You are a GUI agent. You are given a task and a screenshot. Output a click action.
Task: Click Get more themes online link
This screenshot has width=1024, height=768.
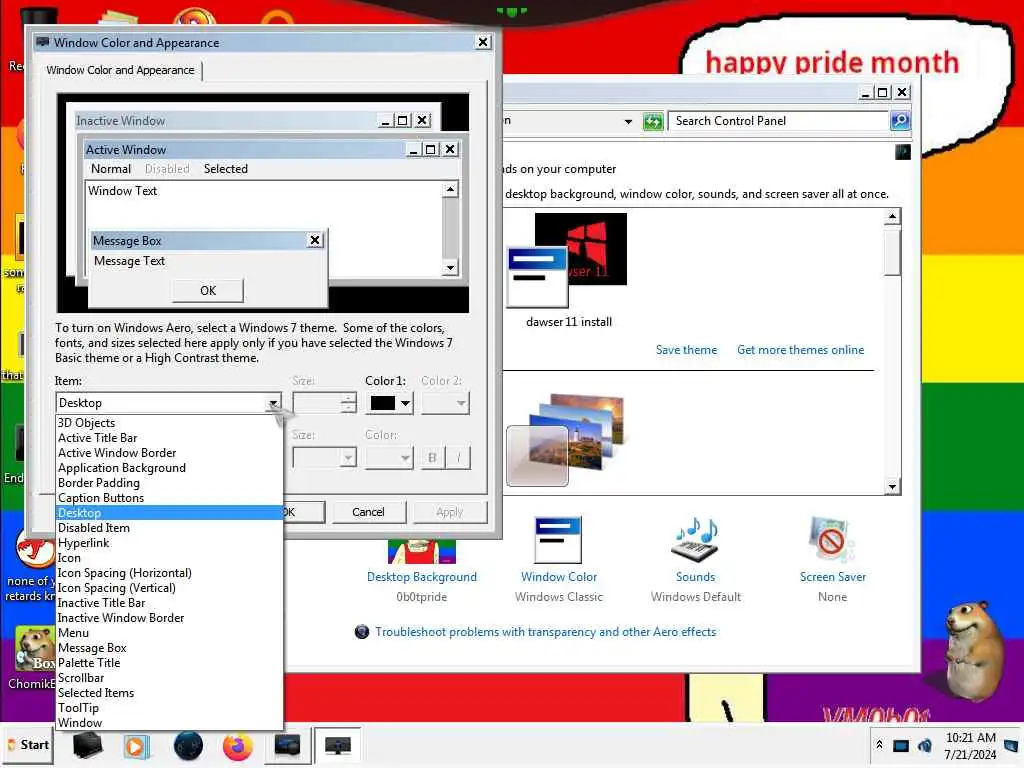point(800,349)
